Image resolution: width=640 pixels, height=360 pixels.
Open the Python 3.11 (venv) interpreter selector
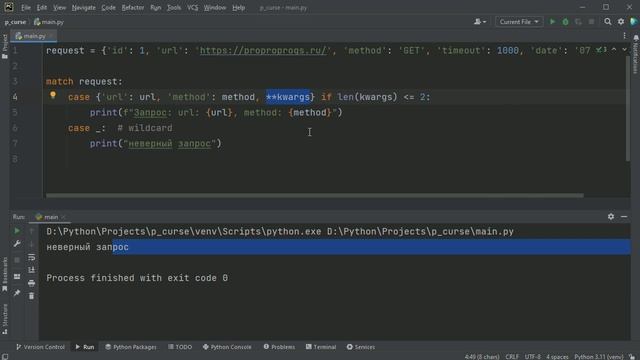tap(599, 357)
